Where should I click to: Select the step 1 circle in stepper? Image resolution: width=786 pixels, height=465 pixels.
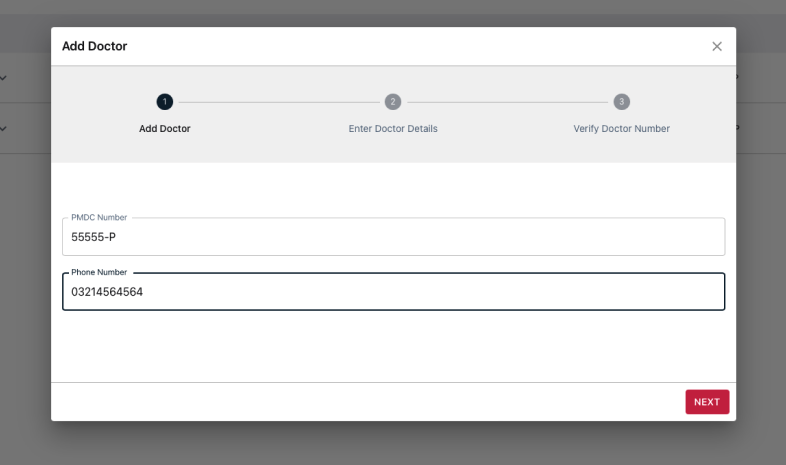click(164, 102)
